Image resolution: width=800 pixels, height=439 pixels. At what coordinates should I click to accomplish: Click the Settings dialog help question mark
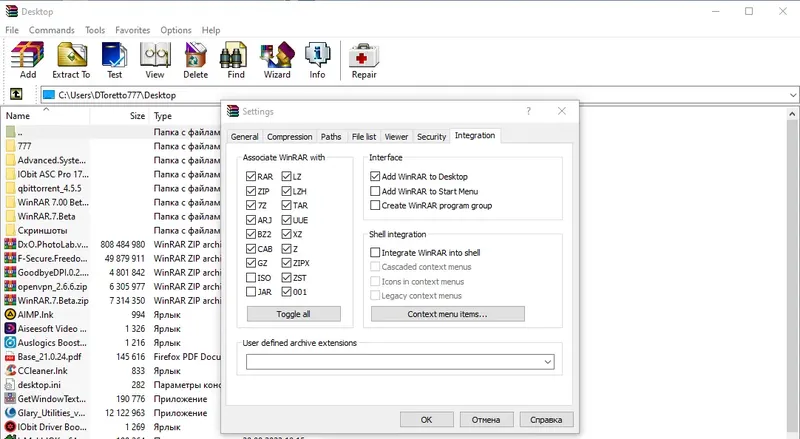(529, 111)
